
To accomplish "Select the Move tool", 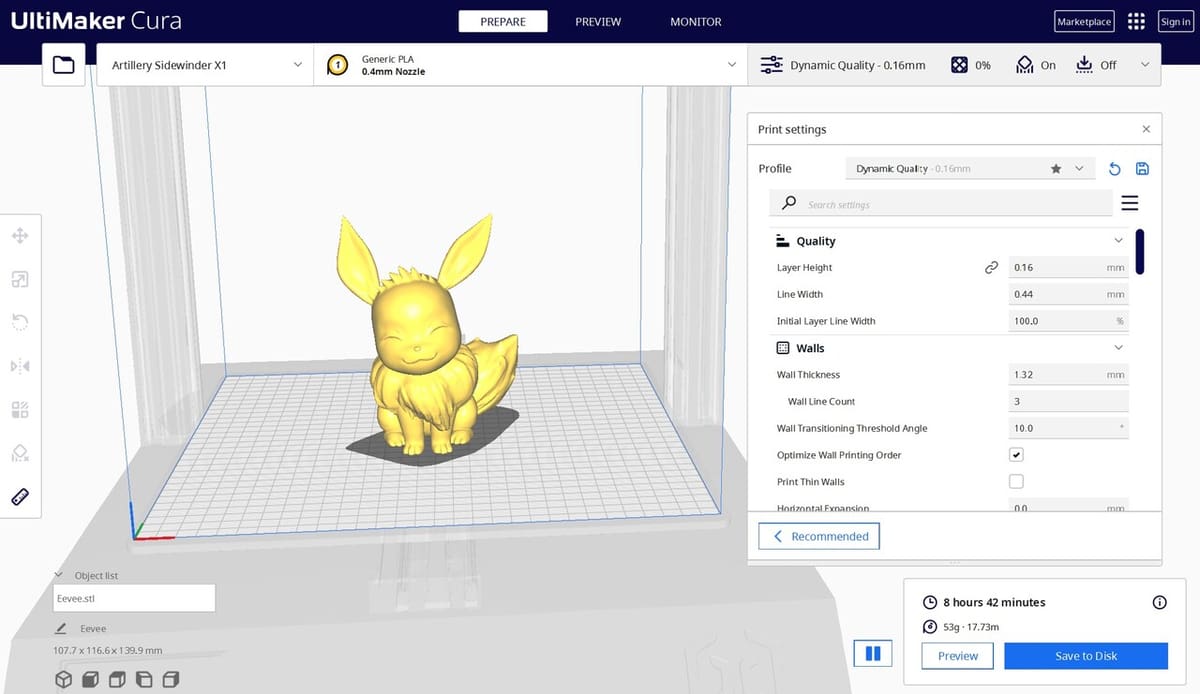I will (20, 236).
